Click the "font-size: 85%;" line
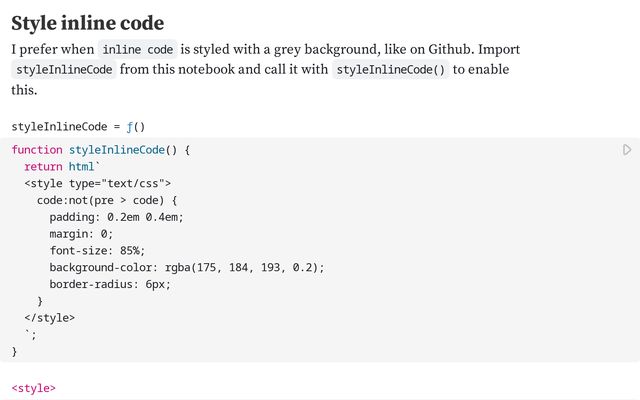Viewport: 640px width, 400px height. coord(97,251)
